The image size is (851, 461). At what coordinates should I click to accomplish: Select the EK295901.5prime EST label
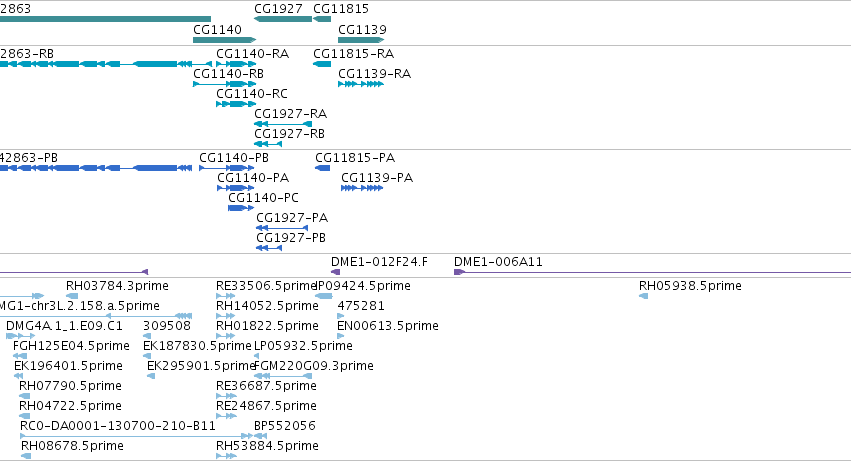pyautogui.click(x=201, y=366)
